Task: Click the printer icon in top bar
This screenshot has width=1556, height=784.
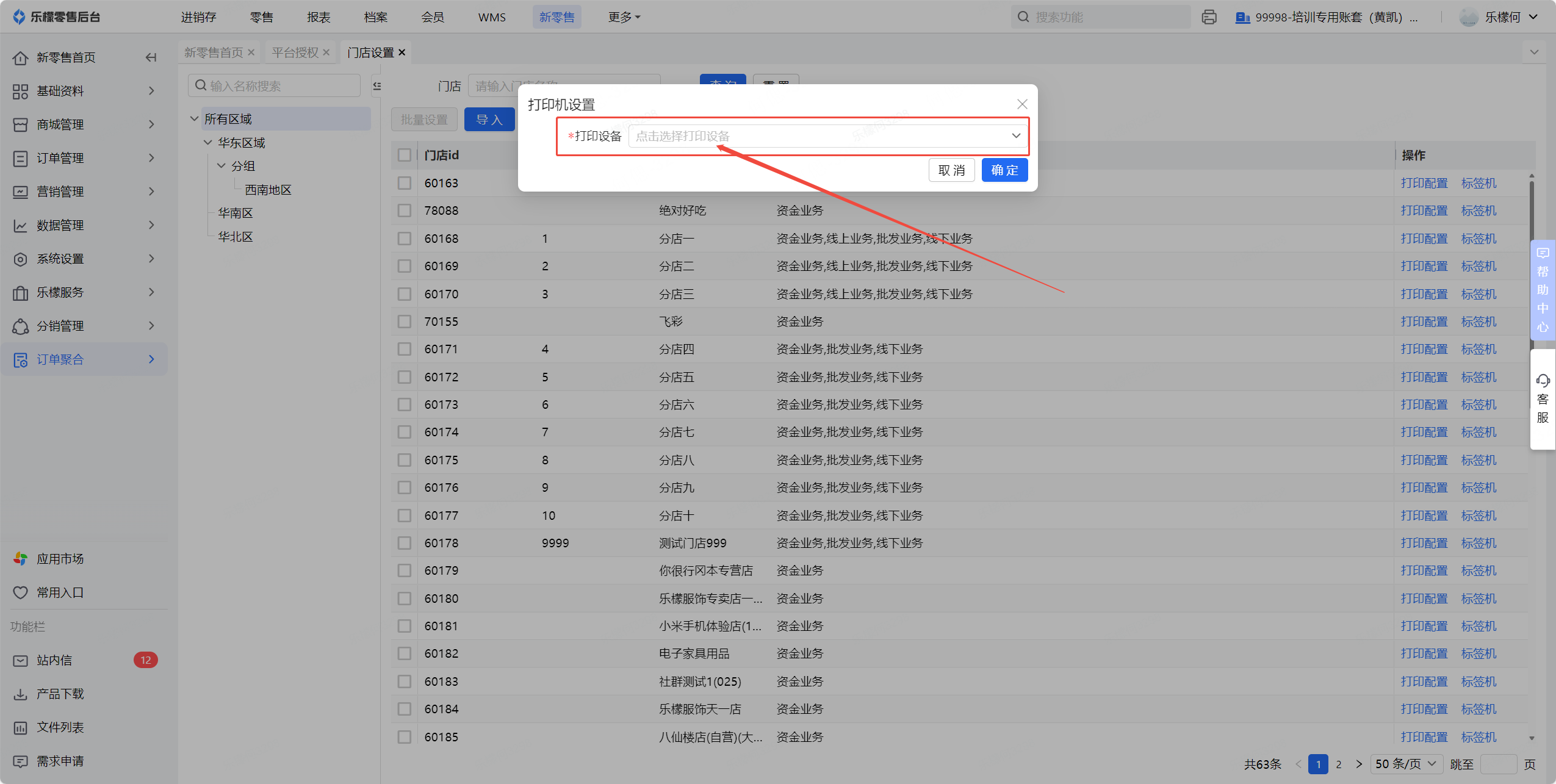Action: click(x=1209, y=17)
